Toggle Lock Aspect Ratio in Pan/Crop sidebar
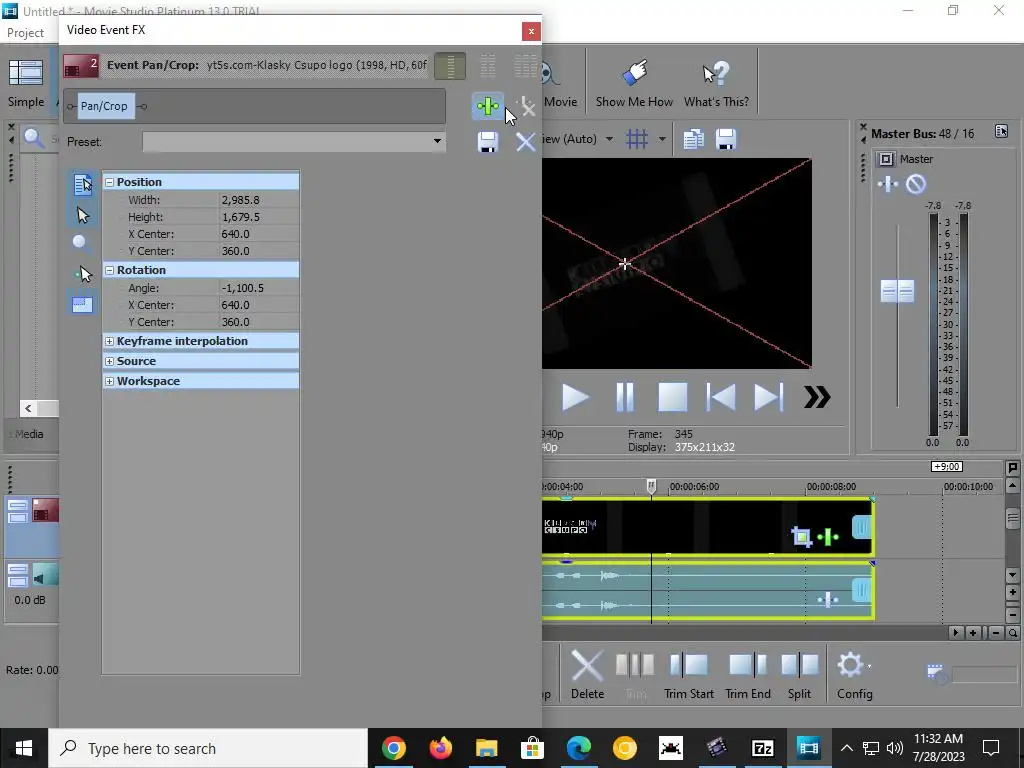 coord(82,304)
